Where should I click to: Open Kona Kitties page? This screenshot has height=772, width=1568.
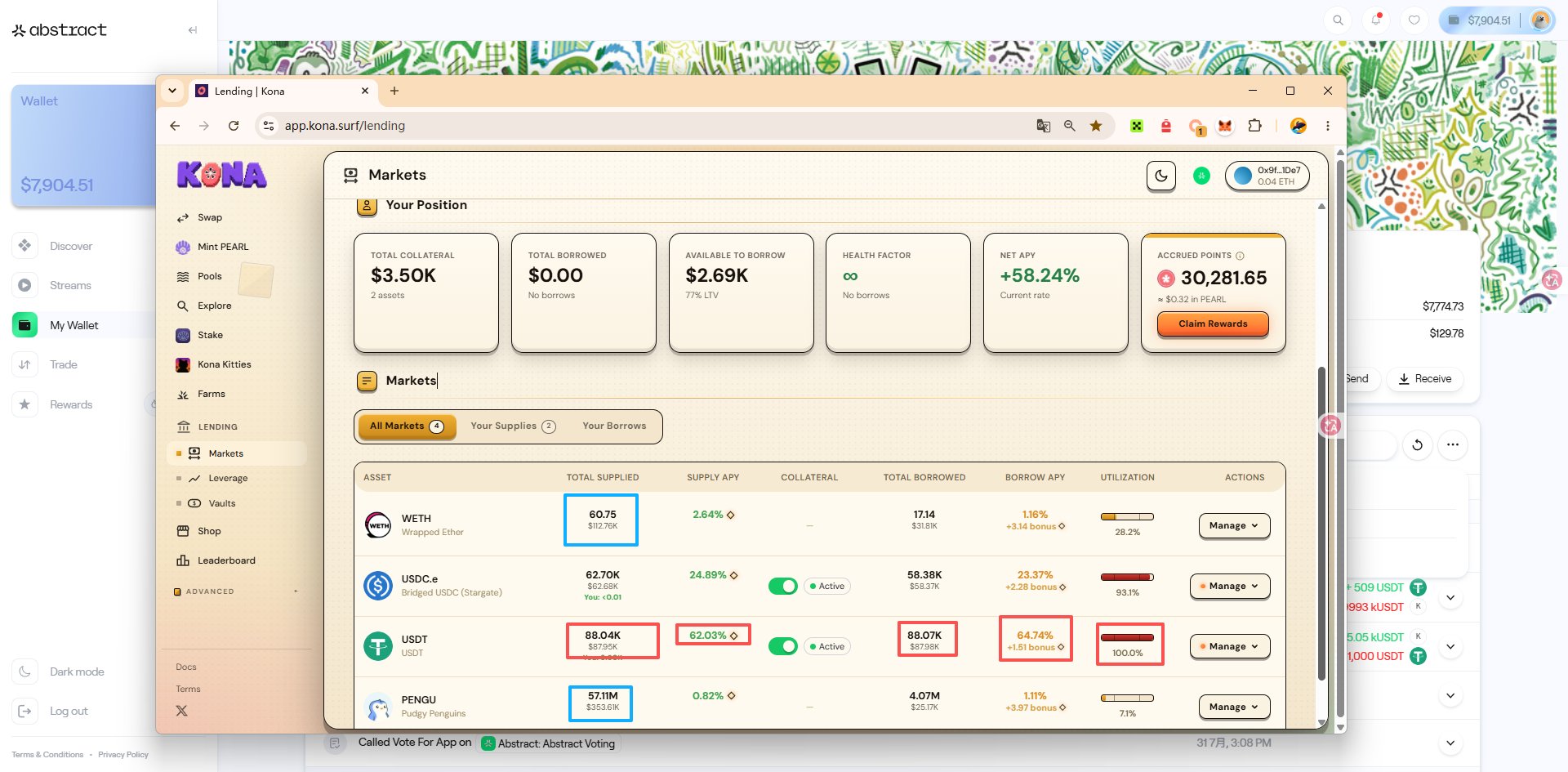click(213, 364)
